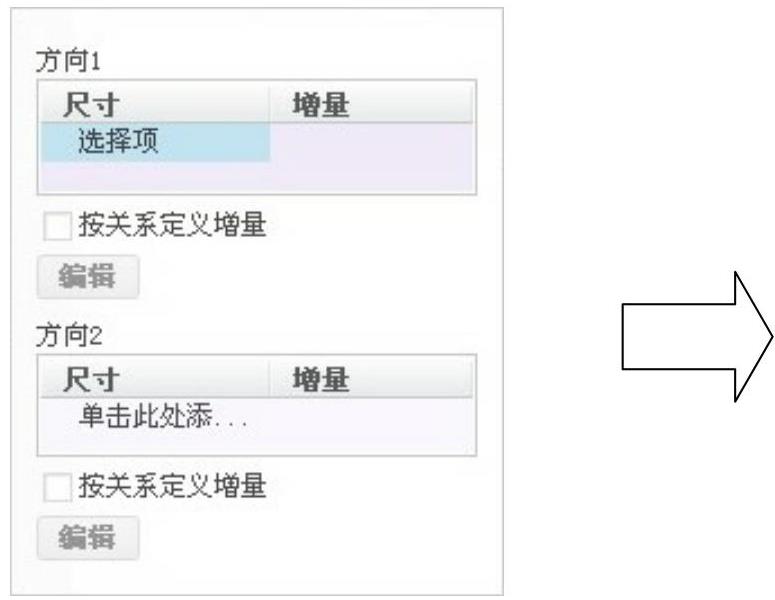775x600 pixels.
Task: Click column divider between 尺寸 and 增量 in 方向2
Action: point(270,378)
